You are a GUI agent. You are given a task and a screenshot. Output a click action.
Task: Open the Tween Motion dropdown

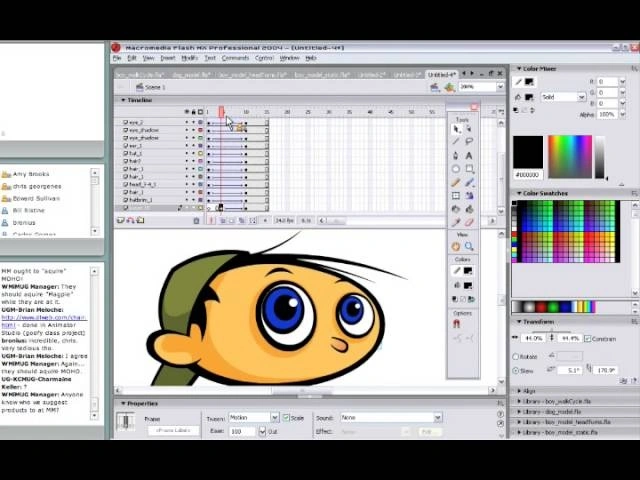[275, 418]
